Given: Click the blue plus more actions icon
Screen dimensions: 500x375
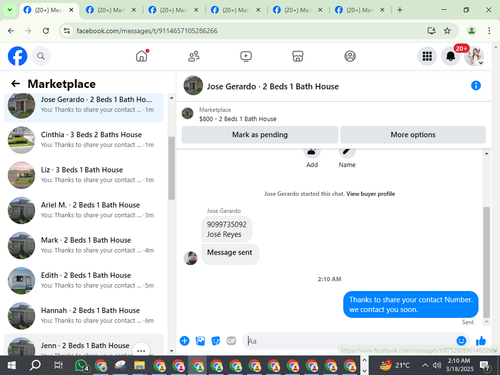Looking at the screenshot, I should coord(184,341).
